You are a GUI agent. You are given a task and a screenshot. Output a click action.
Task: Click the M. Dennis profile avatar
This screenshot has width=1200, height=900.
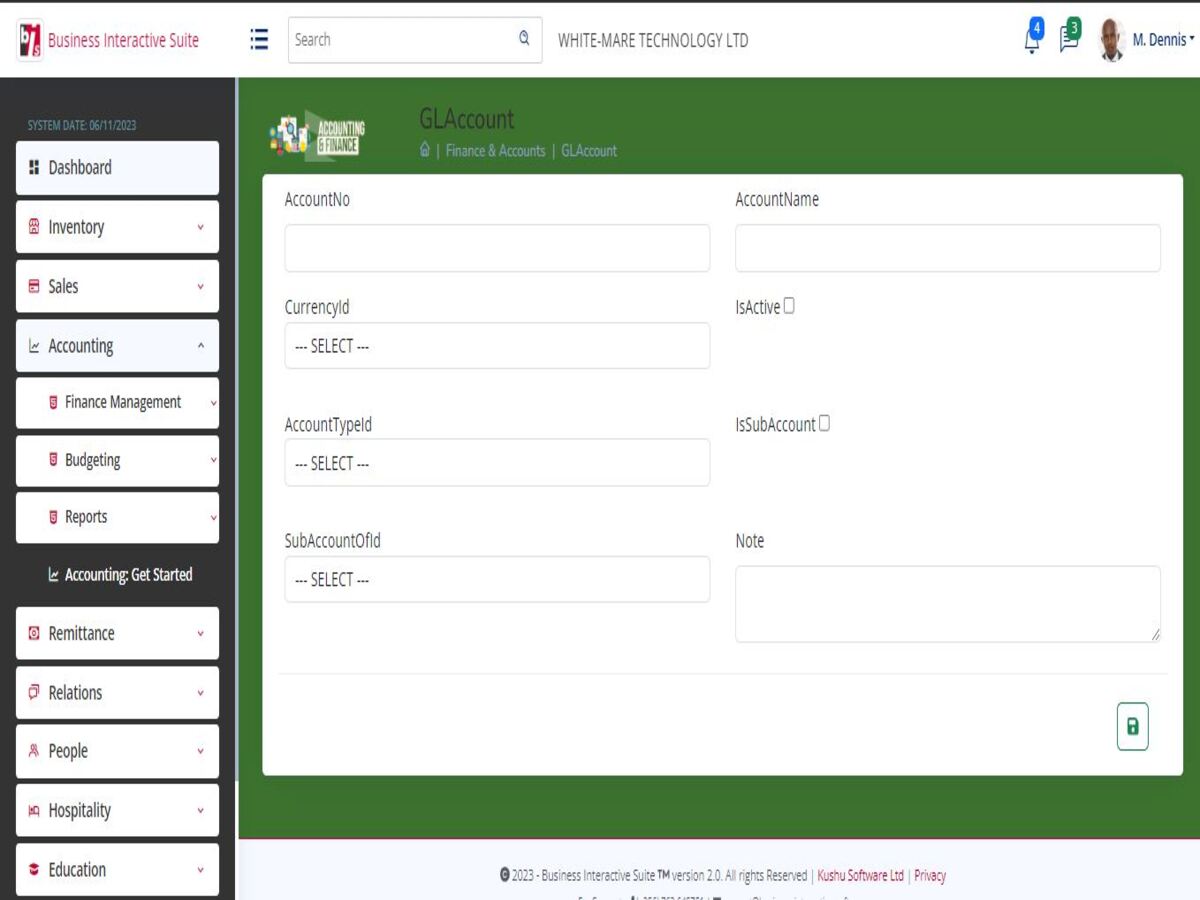pos(1111,40)
